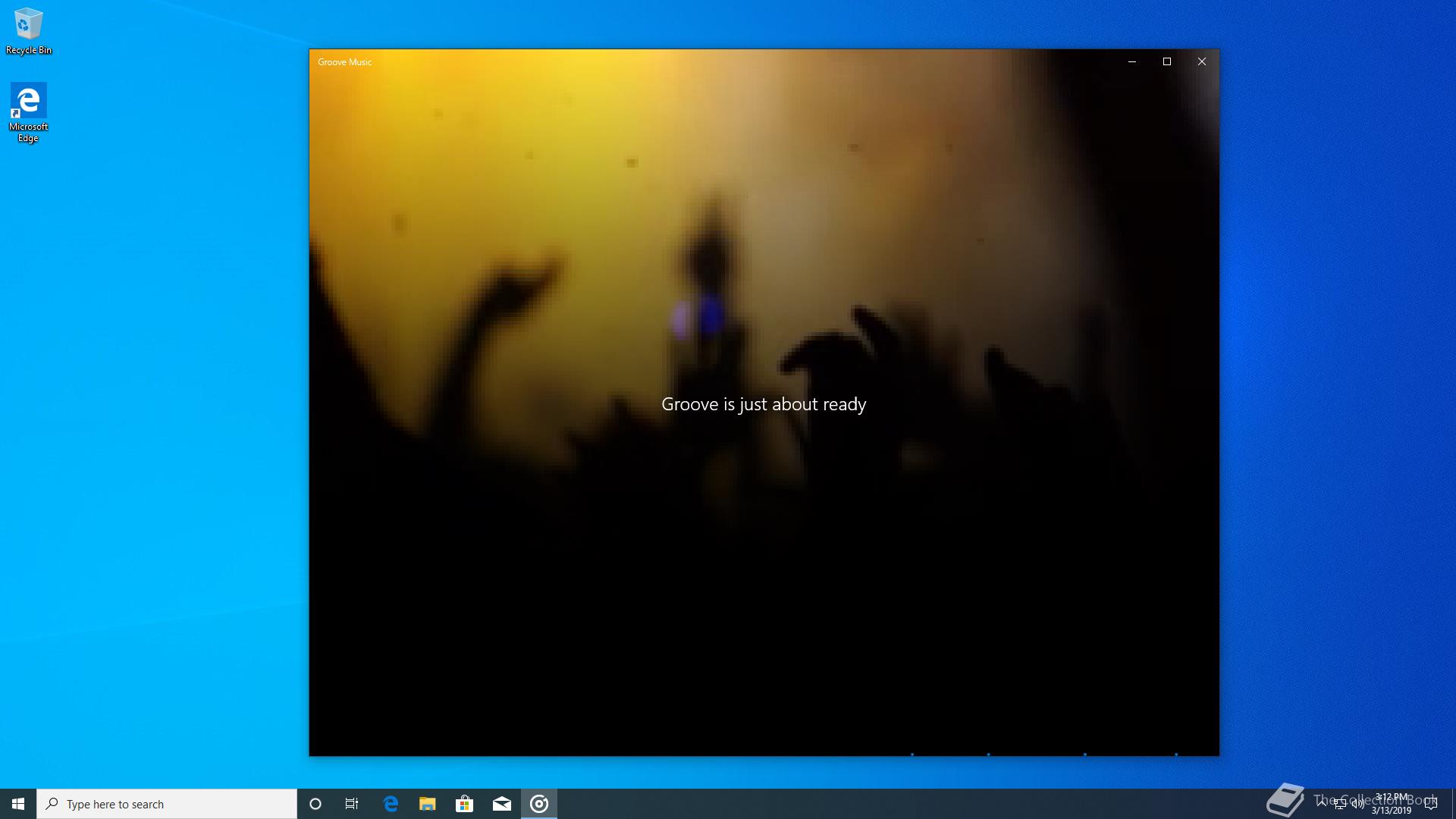1456x819 pixels.
Task: Minimize the Groove Music window
Action: [x=1132, y=61]
